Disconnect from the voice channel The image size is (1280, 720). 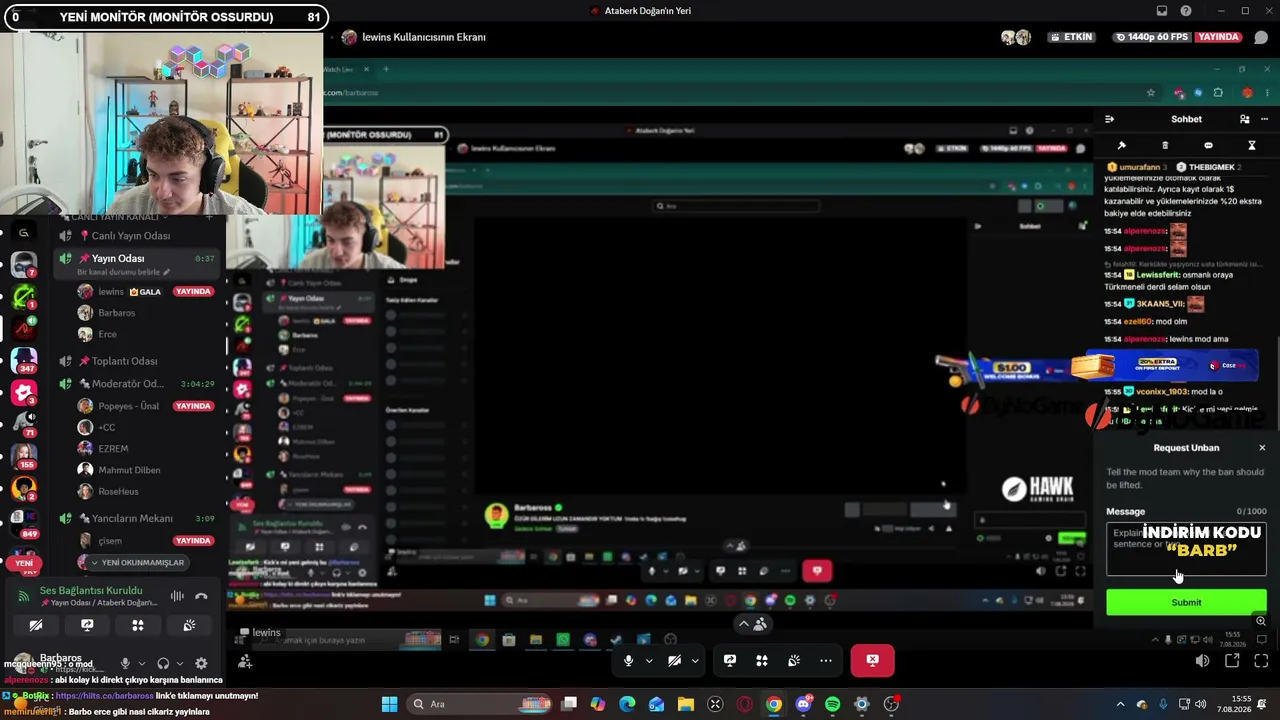pos(201,596)
